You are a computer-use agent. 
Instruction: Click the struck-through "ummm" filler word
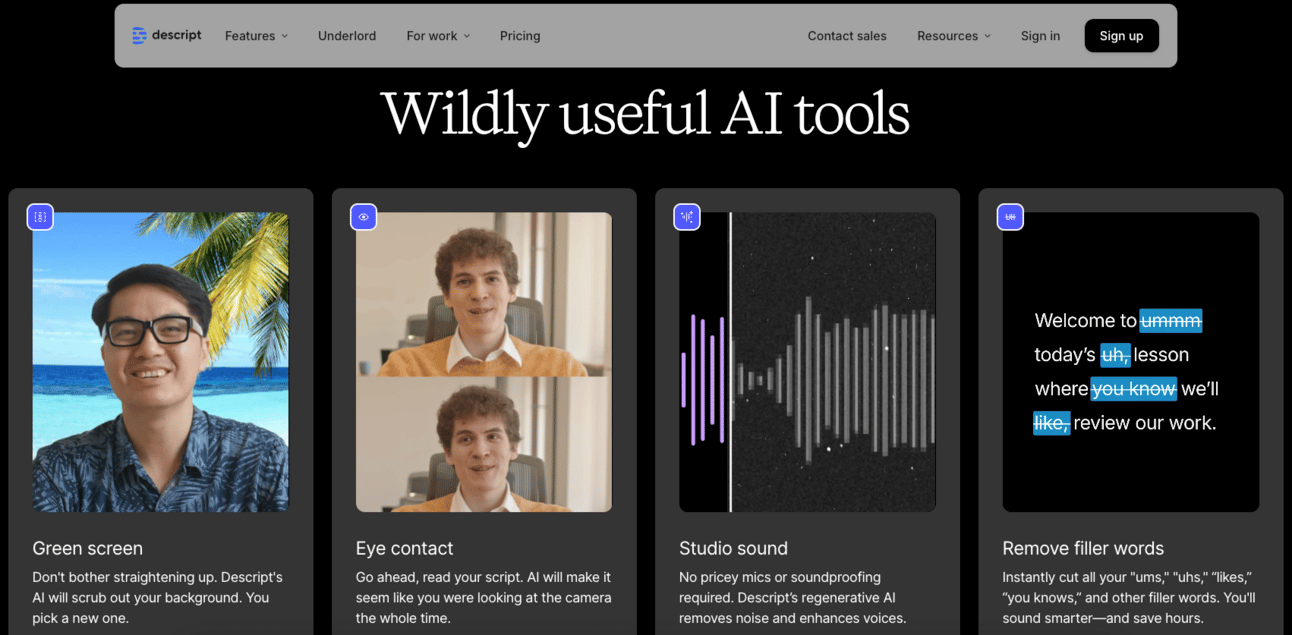tap(1171, 321)
